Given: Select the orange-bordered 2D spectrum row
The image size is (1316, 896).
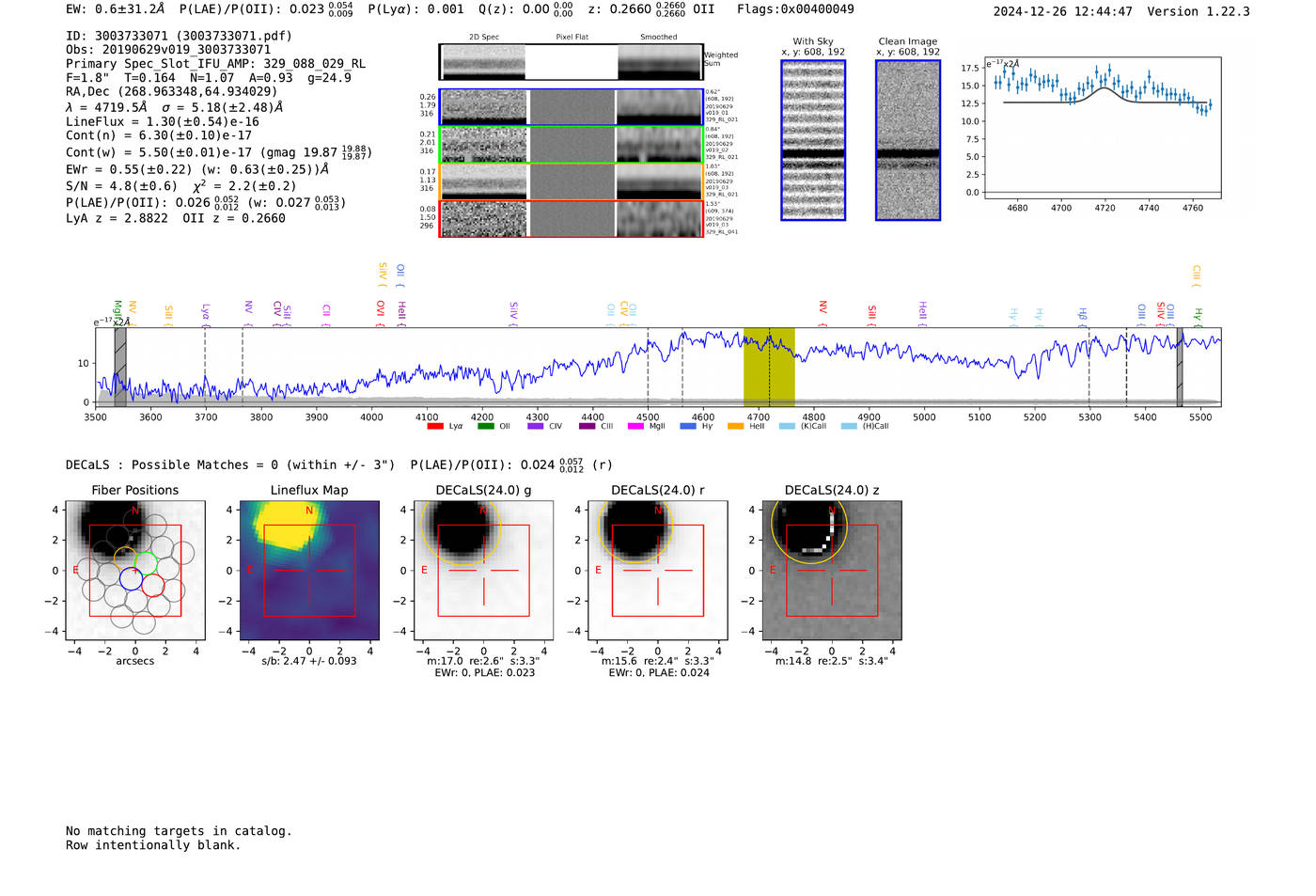Looking at the screenshot, I should [572, 181].
